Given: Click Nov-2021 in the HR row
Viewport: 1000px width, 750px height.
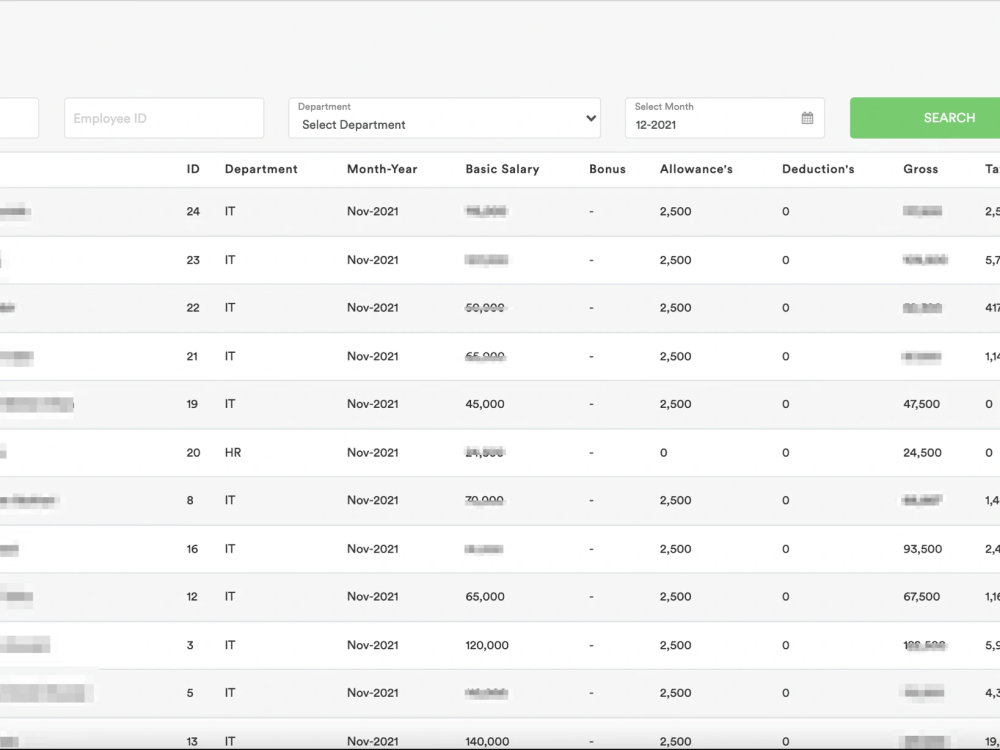Looking at the screenshot, I should coord(372,453).
